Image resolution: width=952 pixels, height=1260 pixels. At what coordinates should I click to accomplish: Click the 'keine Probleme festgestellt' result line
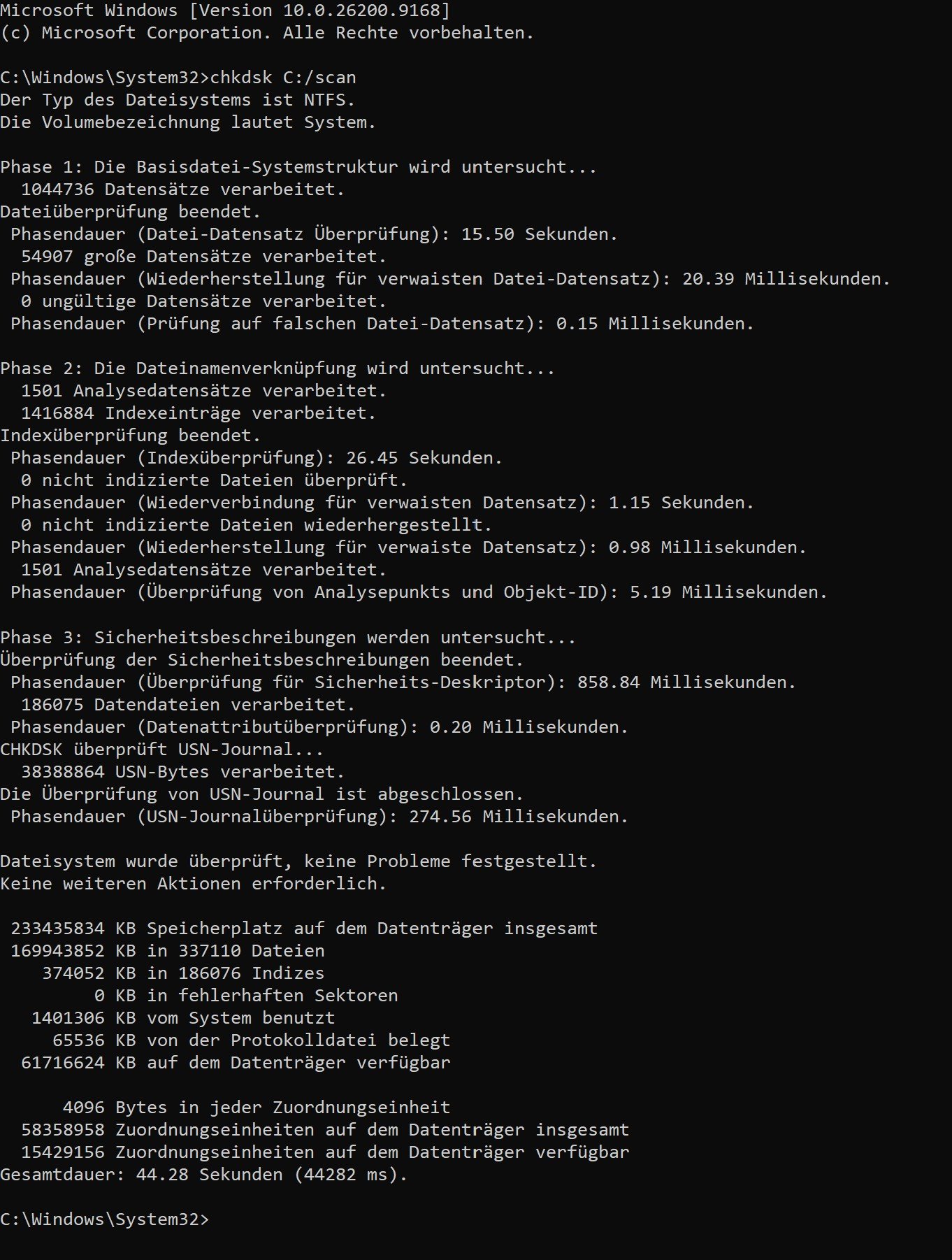point(298,861)
